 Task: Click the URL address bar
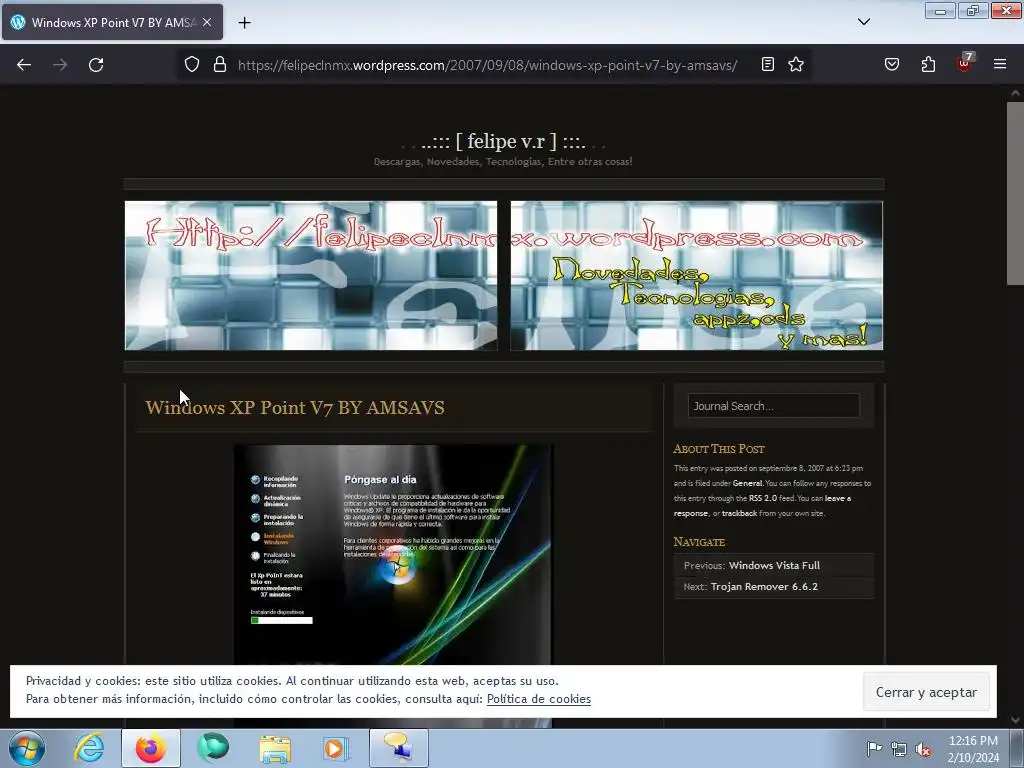click(x=487, y=65)
